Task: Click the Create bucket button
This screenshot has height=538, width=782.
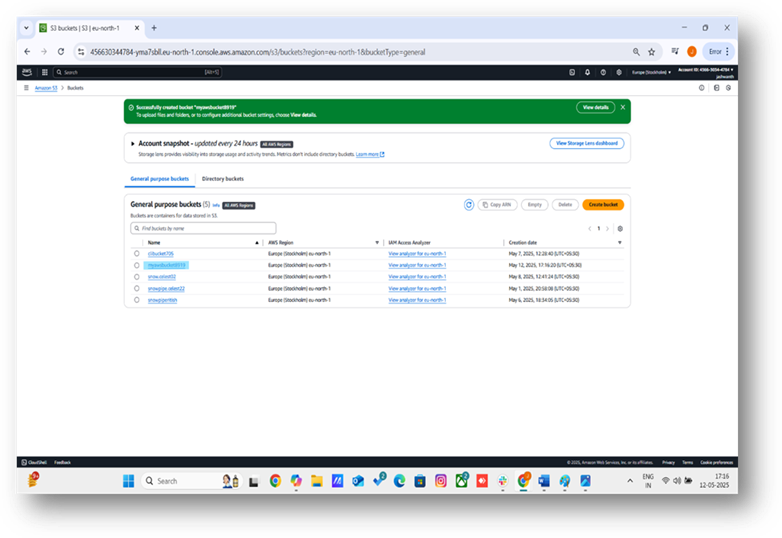Action: click(603, 205)
